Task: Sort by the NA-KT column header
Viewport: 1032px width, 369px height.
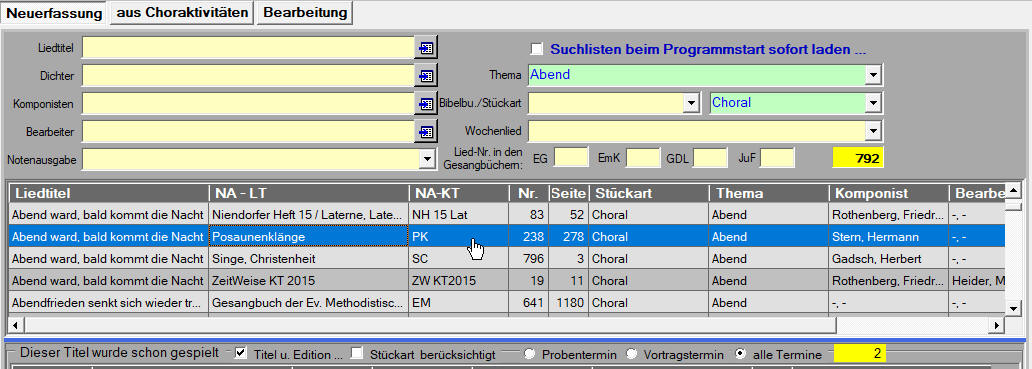Action: pos(459,193)
